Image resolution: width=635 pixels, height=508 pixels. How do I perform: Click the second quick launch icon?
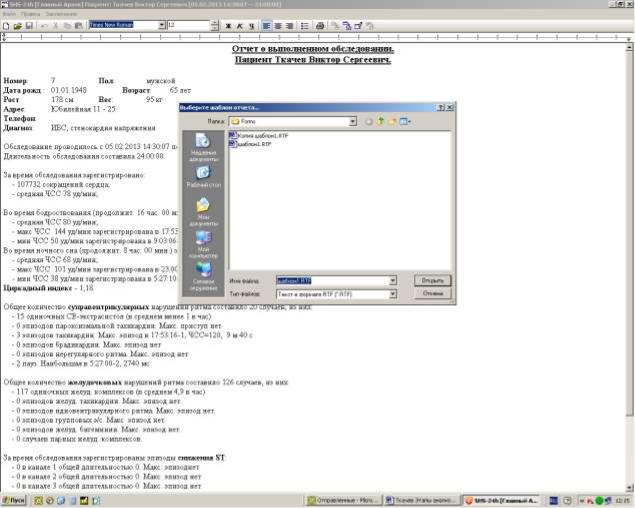[50, 500]
